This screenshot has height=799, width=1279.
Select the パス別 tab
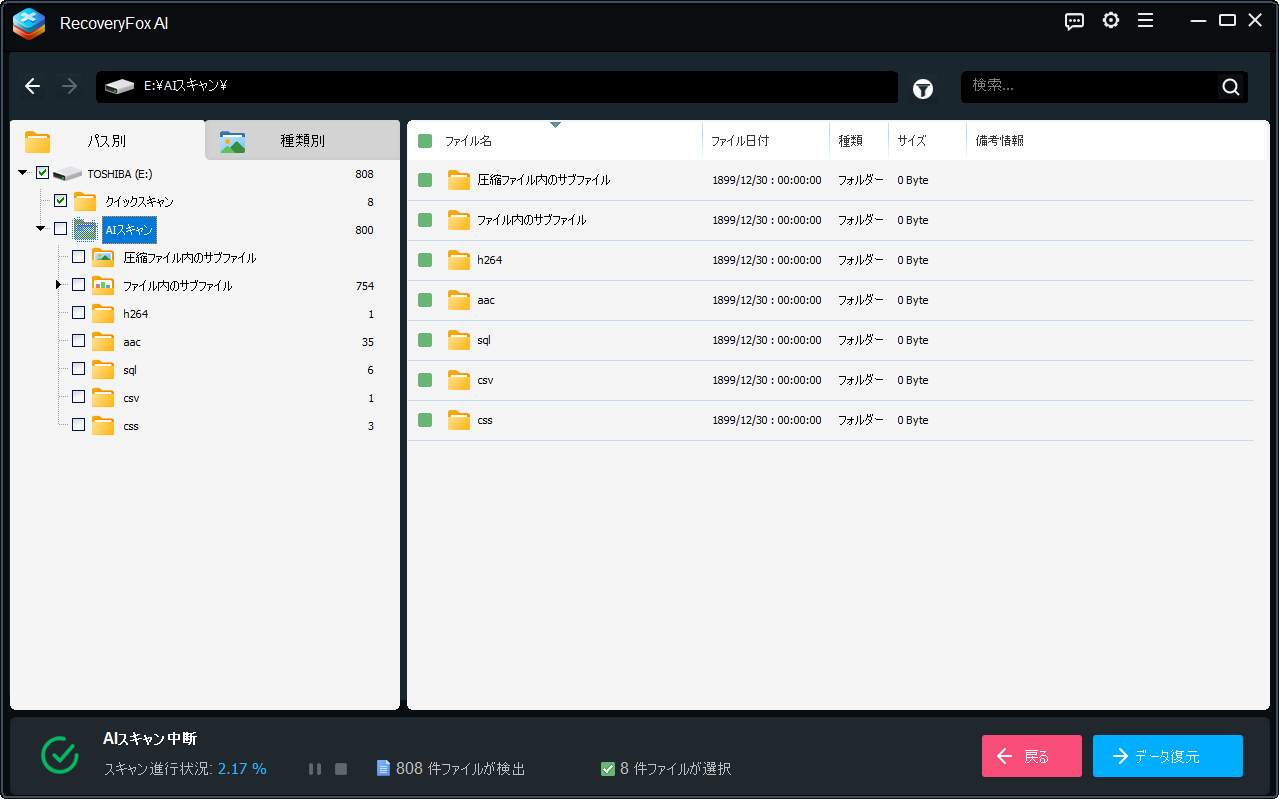click(106, 141)
